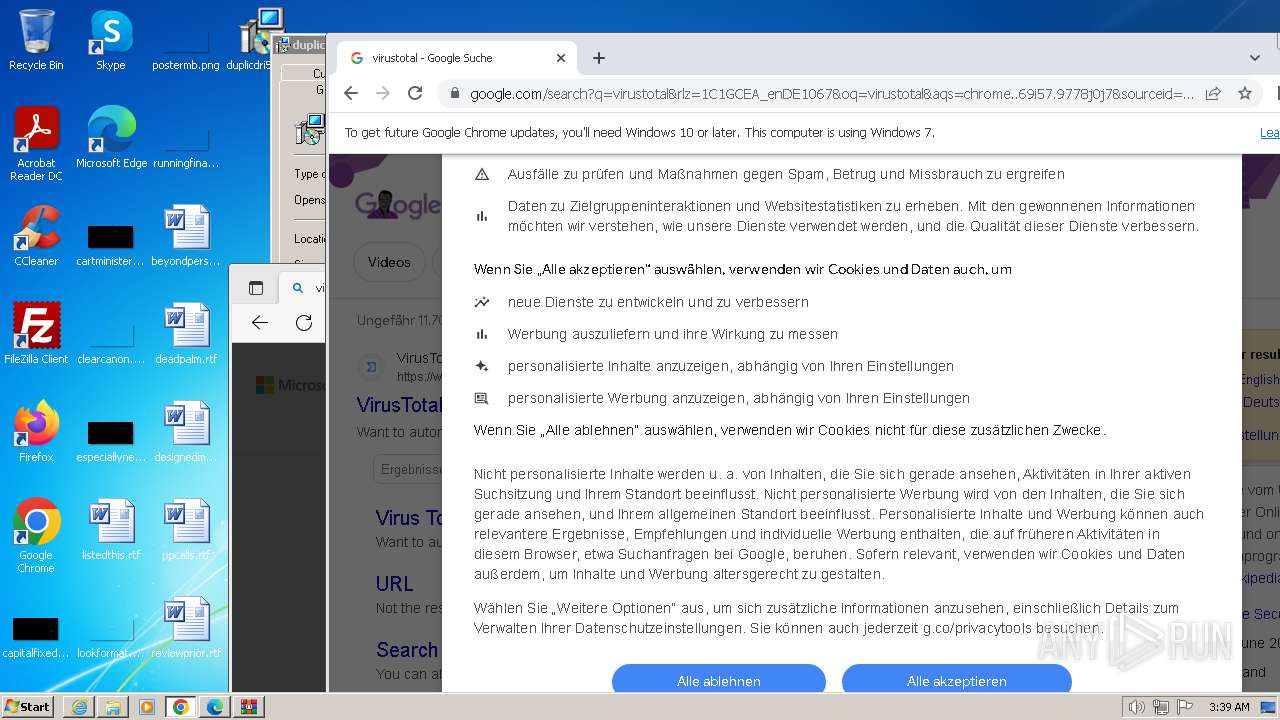Open the Google Chrome desktop shortcut
Screen dimensions: 1280x720
(36, 535)
